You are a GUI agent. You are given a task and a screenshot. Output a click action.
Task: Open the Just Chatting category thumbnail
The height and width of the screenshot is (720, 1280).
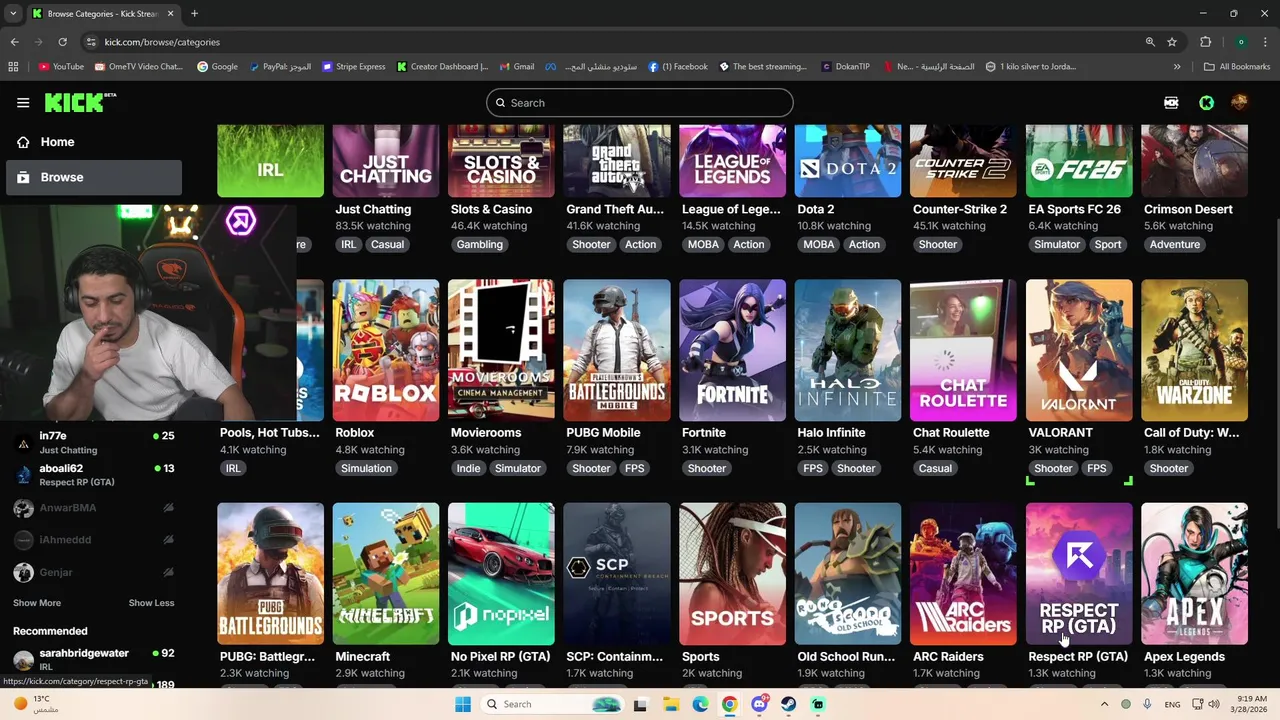(385, 161)
